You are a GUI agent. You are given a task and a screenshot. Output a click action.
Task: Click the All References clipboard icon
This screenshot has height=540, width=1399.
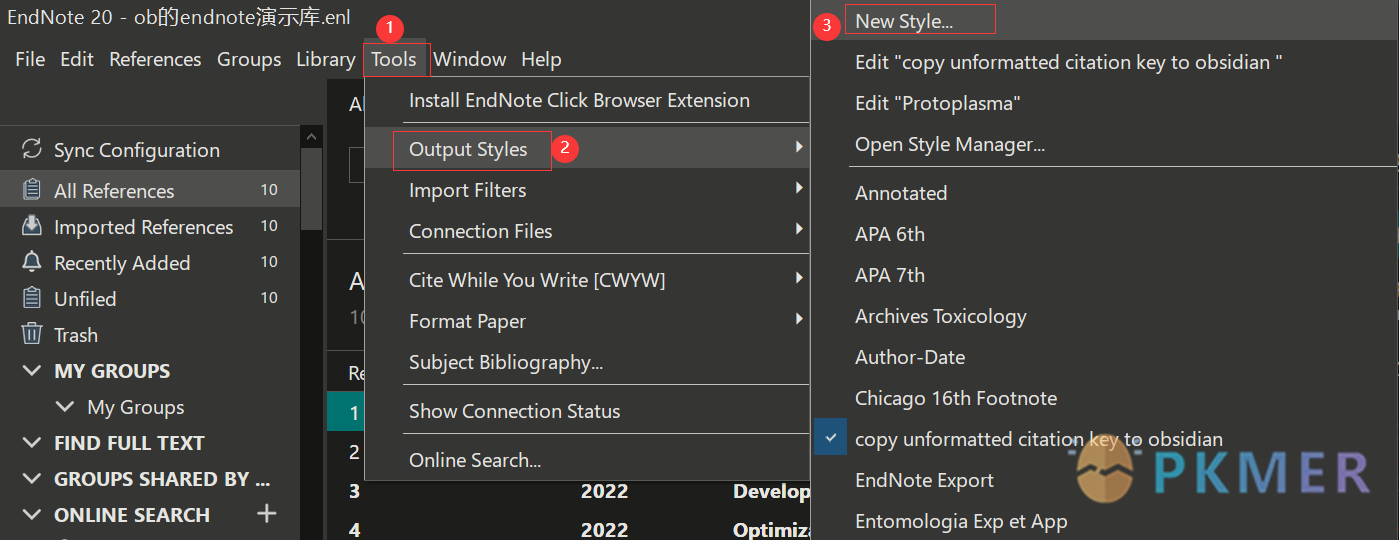(x=32, y=190)
